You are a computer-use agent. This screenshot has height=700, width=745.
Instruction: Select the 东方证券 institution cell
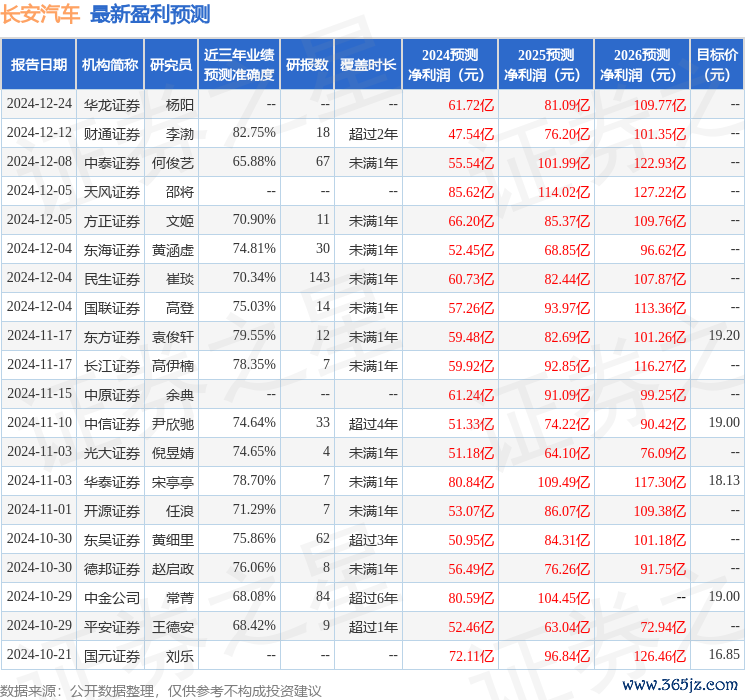(112, 337)
